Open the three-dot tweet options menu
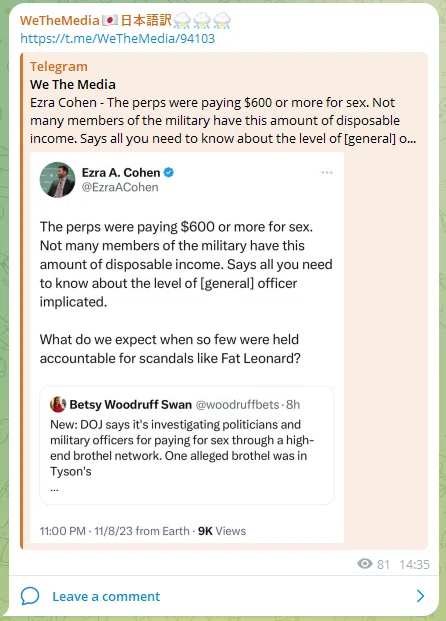 [327, 173]
